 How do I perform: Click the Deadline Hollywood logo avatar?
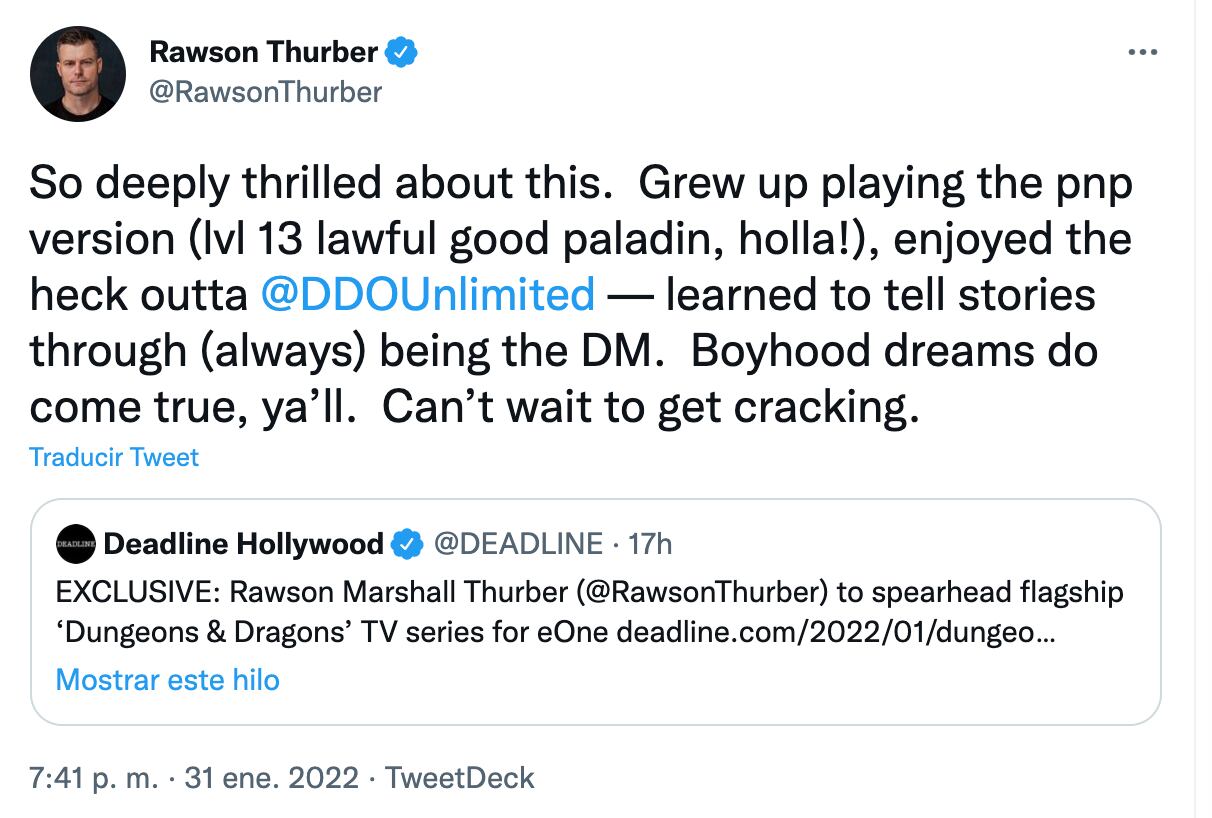(76, 544)
